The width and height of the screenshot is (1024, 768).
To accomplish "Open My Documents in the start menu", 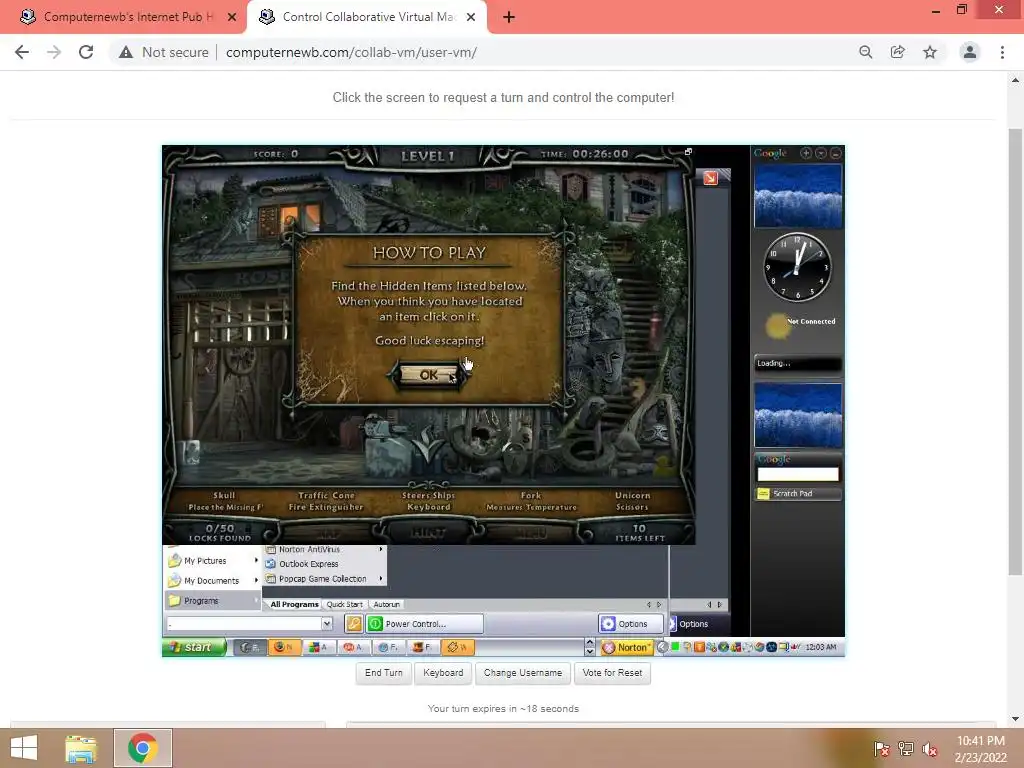I will pyautogui.click(x=212, y=581).
